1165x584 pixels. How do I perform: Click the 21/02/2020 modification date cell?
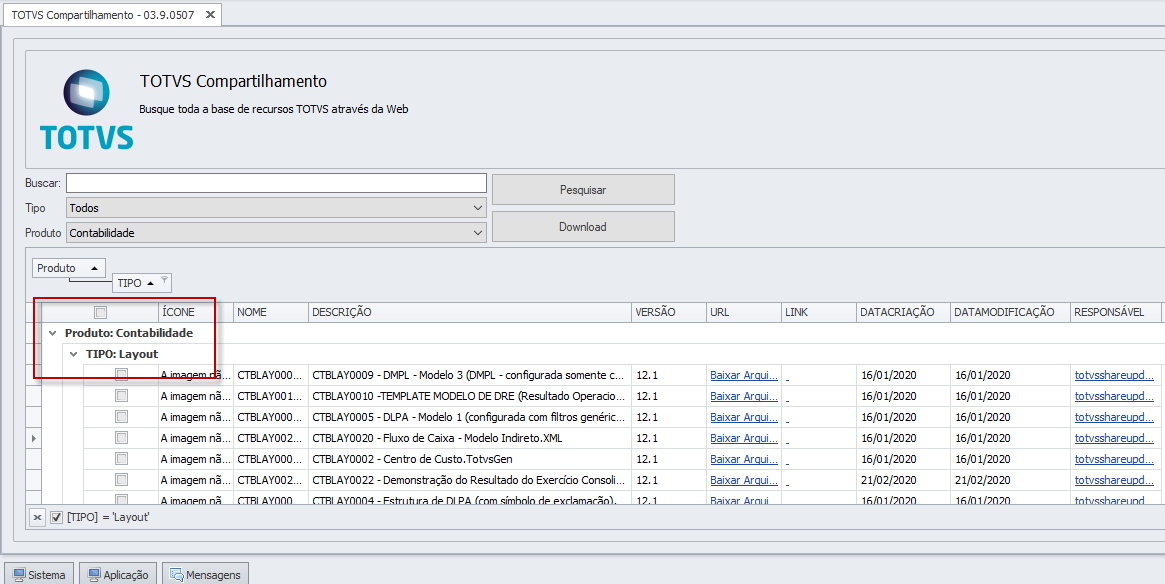point(1010,479)
